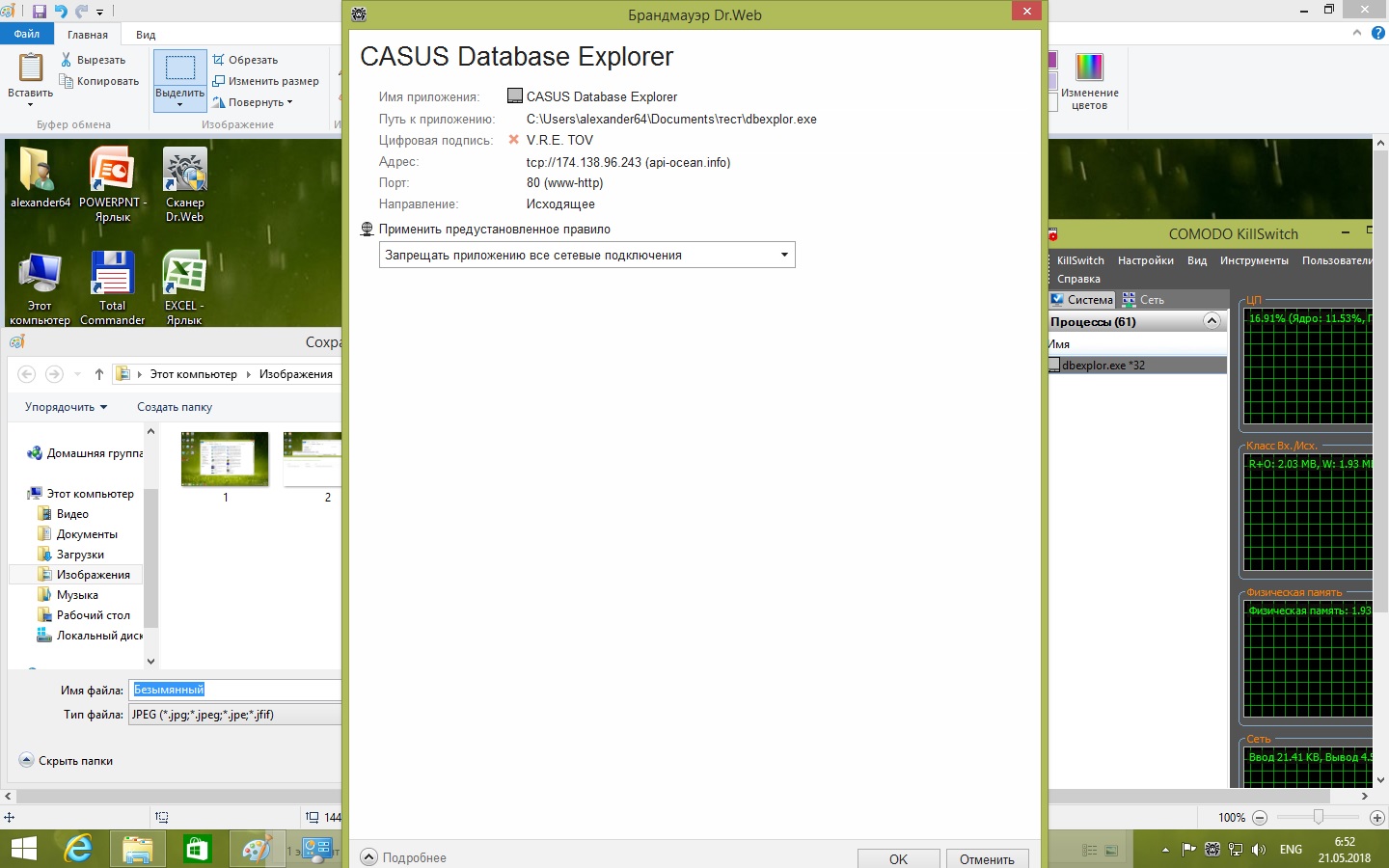1389x868 pixels.
Task: Zoom in with the Paint plus button
Action: (1377, 818)
